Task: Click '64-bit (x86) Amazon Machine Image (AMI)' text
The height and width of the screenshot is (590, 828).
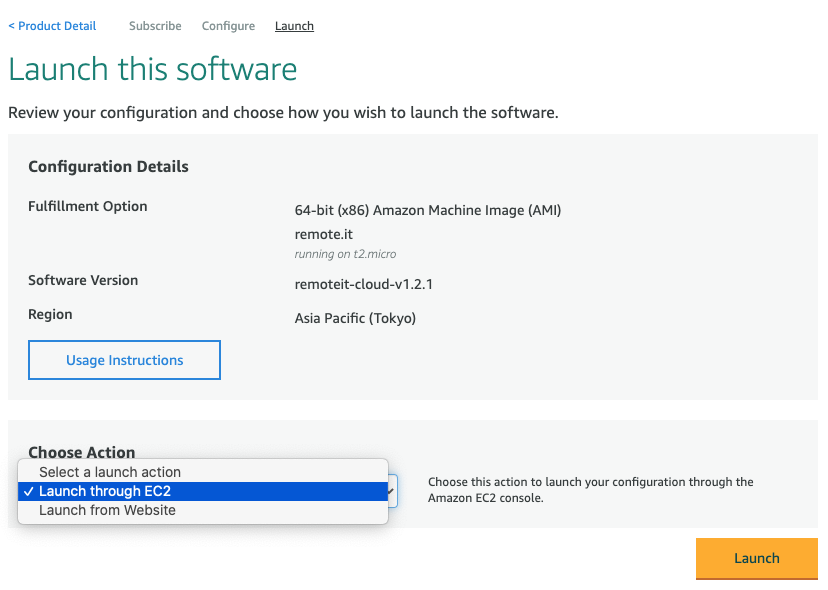Action: click(x=428, y=210)
